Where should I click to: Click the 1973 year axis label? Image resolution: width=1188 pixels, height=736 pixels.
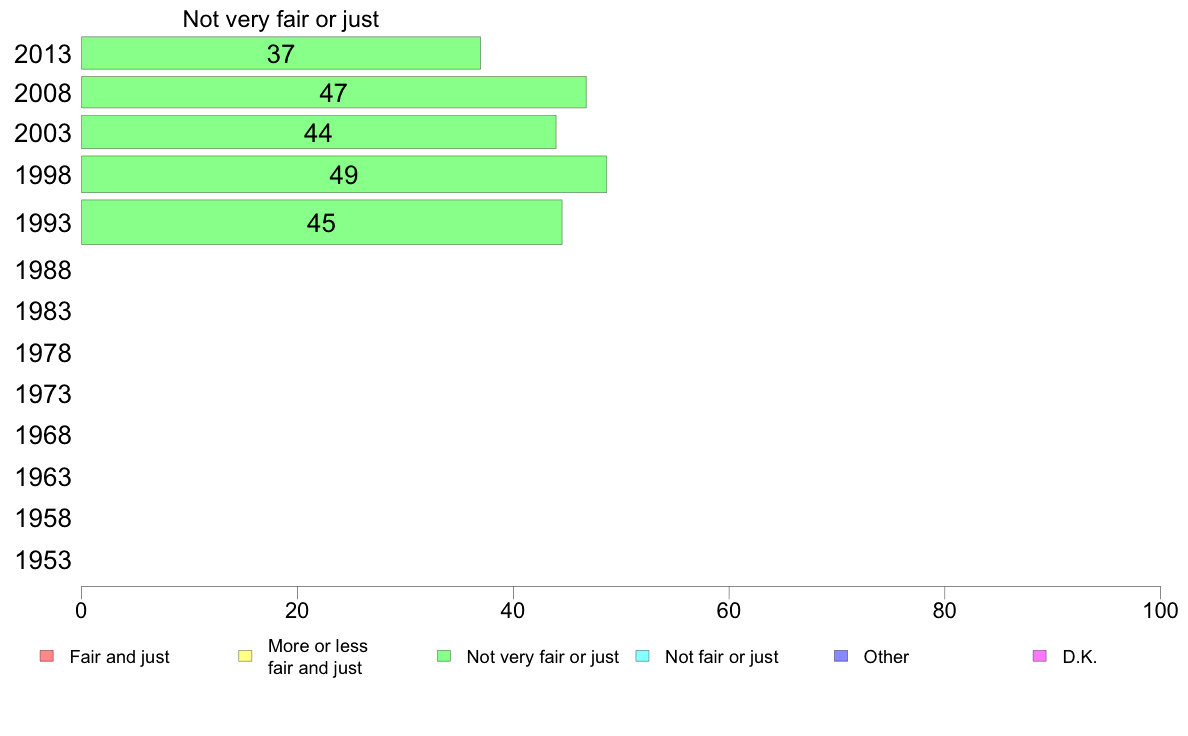(43, 395)
